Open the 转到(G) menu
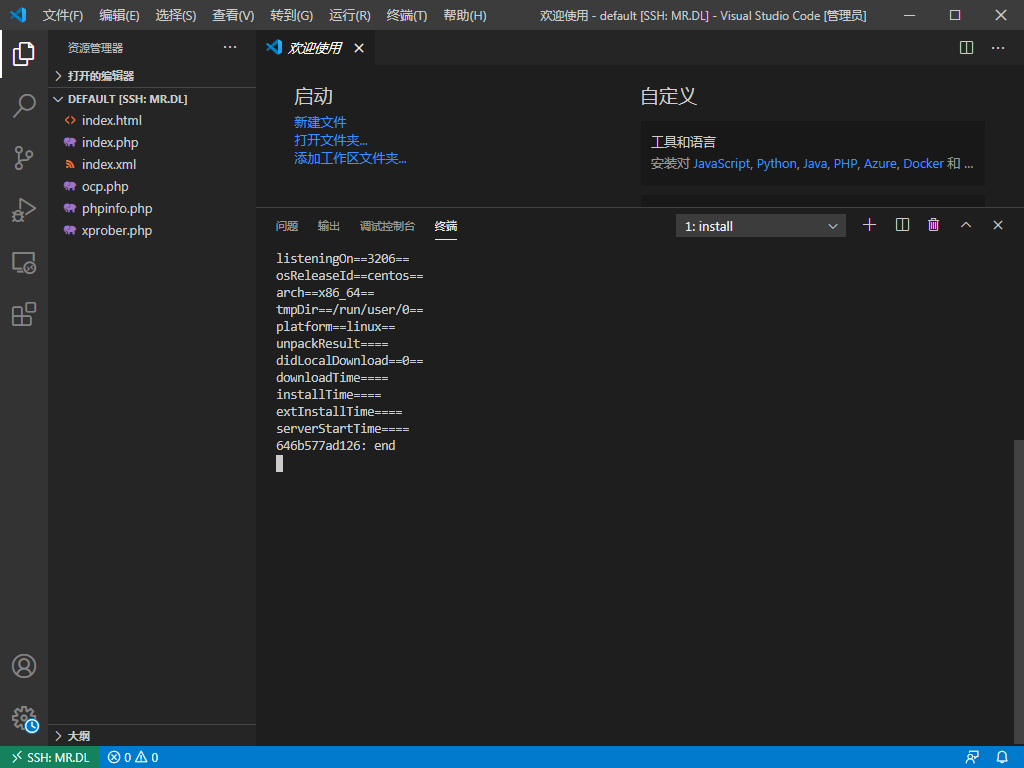The width and height of the screenshot is (1024, 768). click(291, 15)
